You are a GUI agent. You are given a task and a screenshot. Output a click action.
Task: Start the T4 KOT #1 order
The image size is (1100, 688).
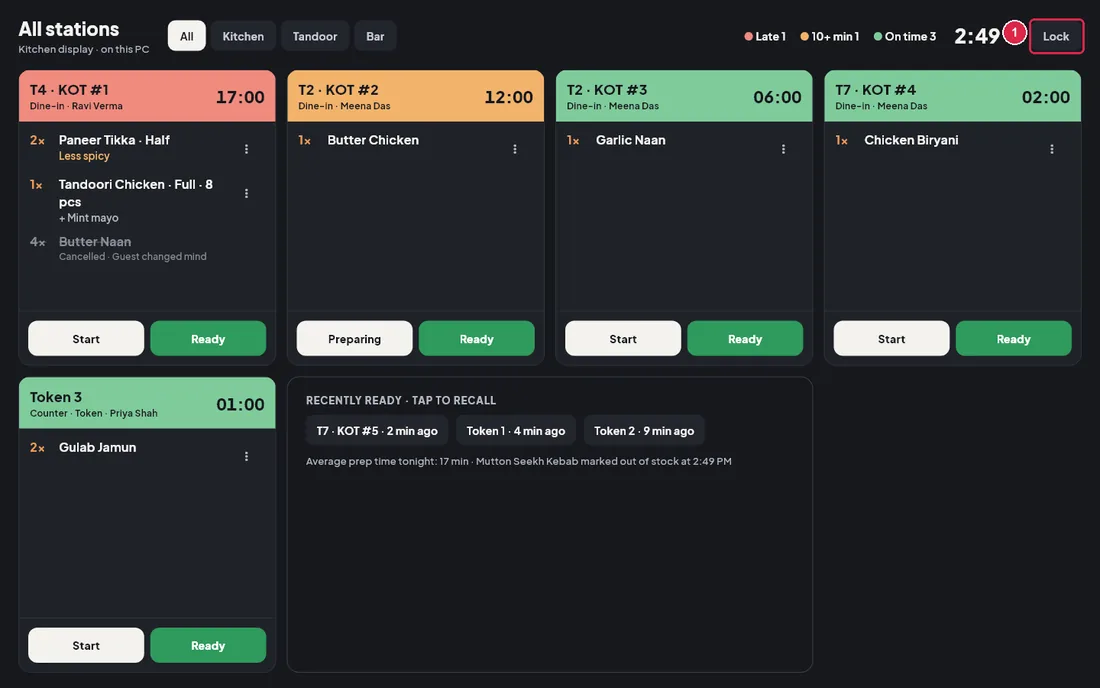86,339
